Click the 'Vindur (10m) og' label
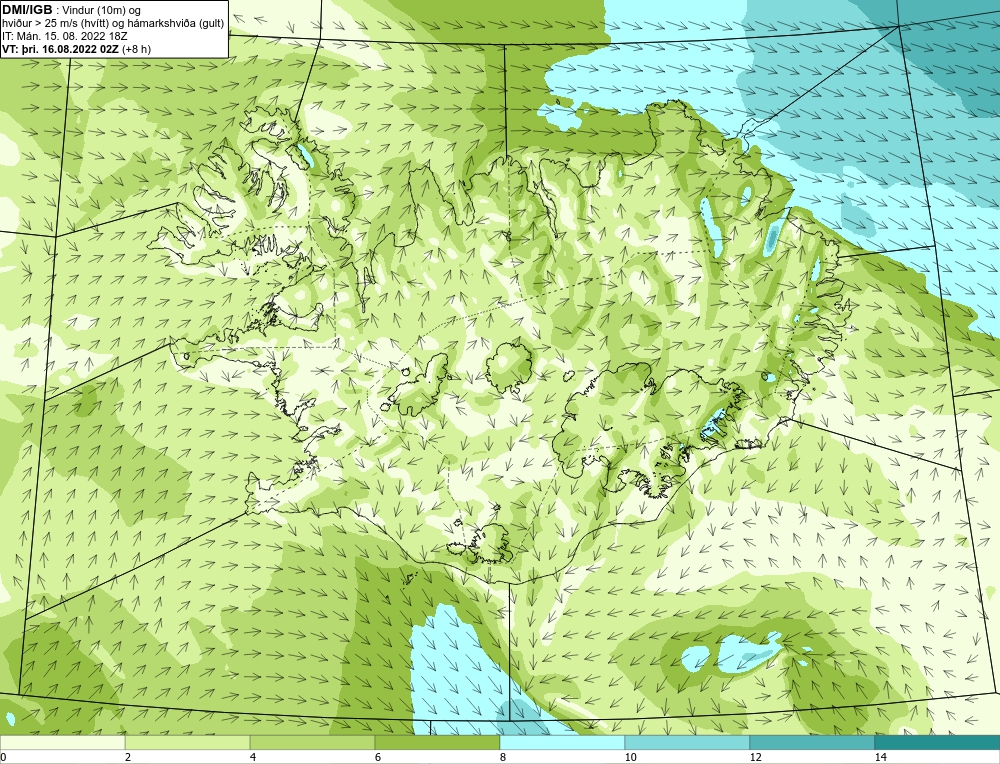This screenshot has height=764, width=1000. tap(102, 10)
